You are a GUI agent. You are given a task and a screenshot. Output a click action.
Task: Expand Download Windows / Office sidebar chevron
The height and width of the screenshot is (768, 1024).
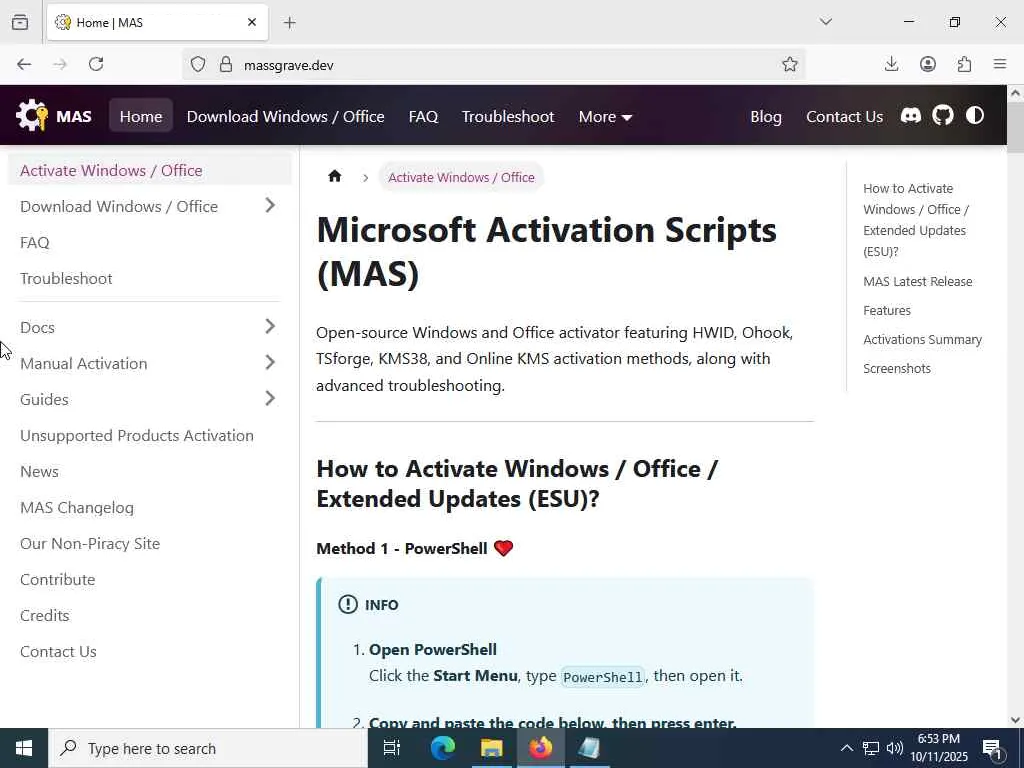pos(270,206)
